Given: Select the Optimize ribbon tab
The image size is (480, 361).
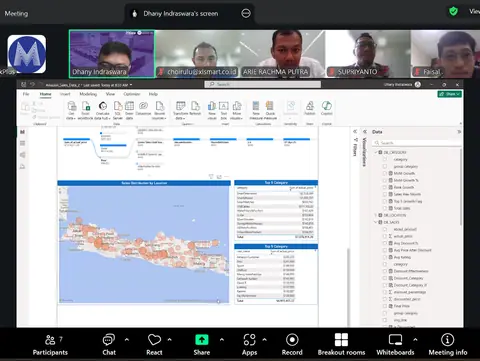Looking at the screenshot, I should pos(132,94).
